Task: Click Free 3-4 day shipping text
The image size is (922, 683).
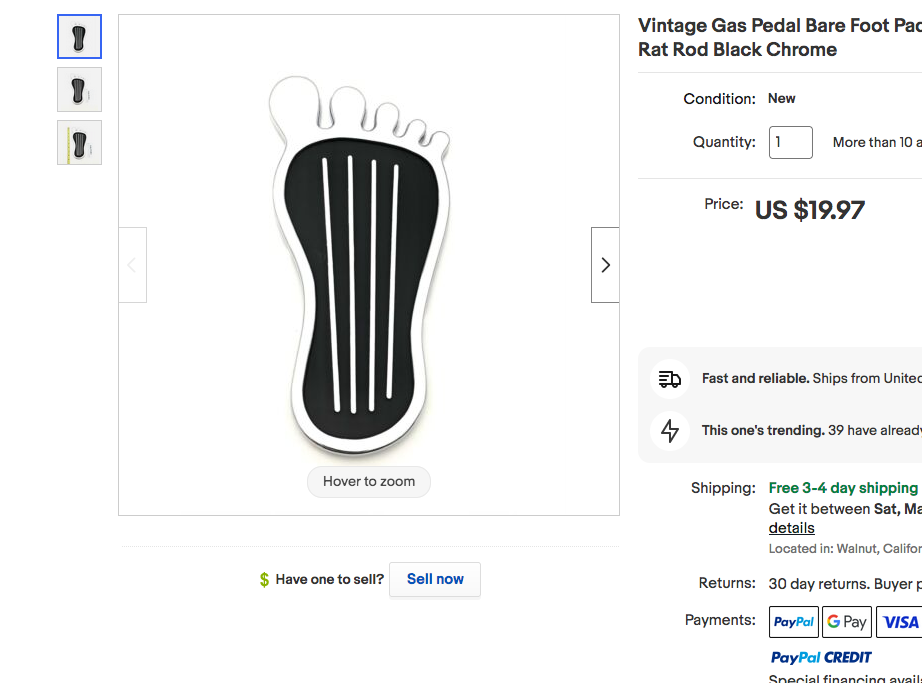Action: click(843, 488)
